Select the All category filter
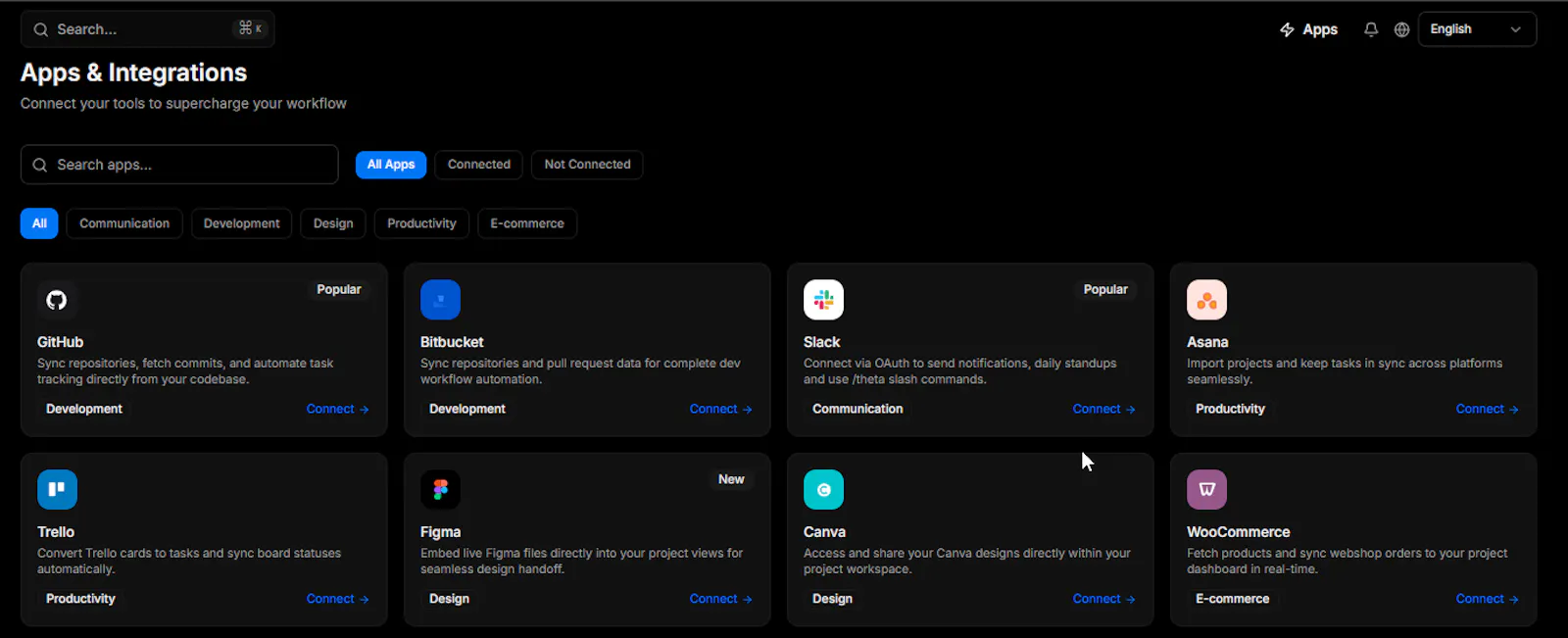Image resolution: width=1568 pixels, height=638 pixels. 39,223
